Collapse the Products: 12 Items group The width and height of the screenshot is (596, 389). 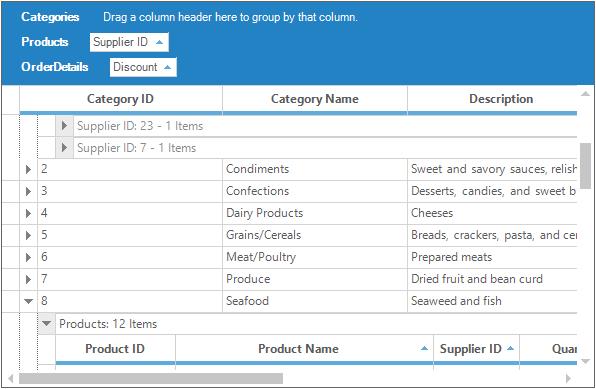[x=46, y=324]
